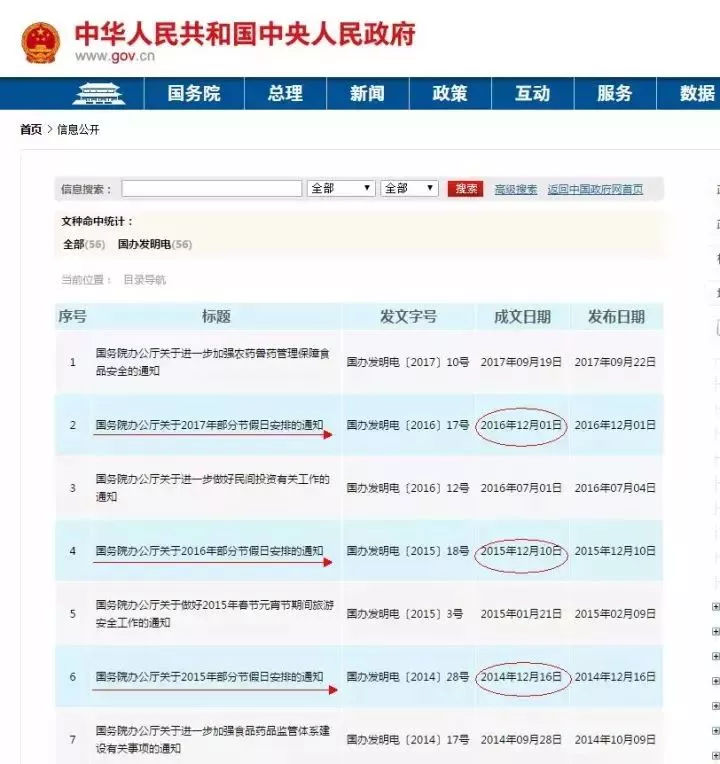
Task: Open the 2017年部分节假日安排 notice
Action: point(209,425)
